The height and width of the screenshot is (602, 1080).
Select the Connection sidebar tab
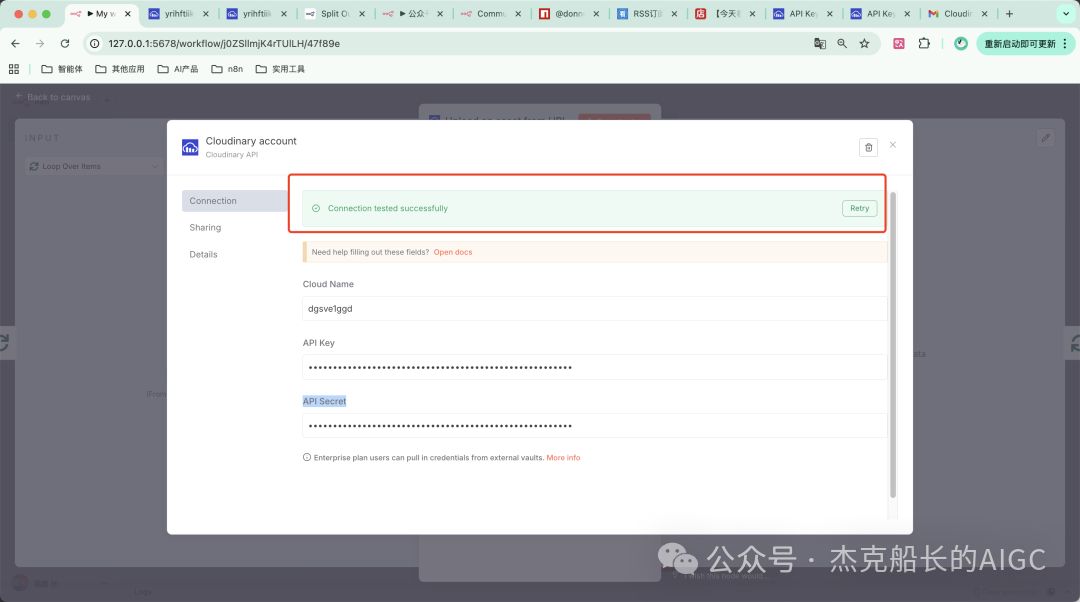tap(235, 200)
